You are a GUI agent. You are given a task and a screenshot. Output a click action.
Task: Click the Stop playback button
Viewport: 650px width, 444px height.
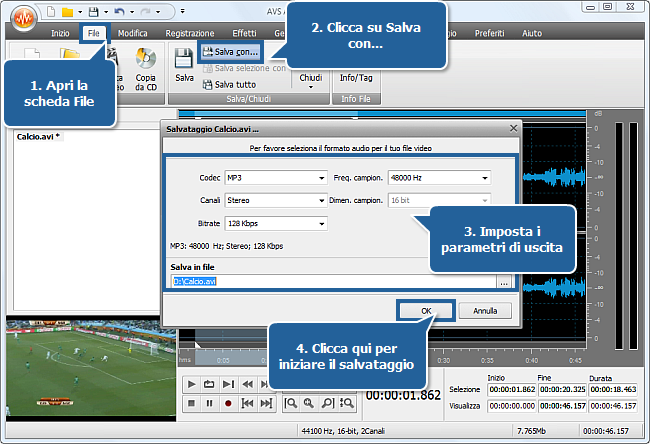pyautogui.click(x=191, y=403)
